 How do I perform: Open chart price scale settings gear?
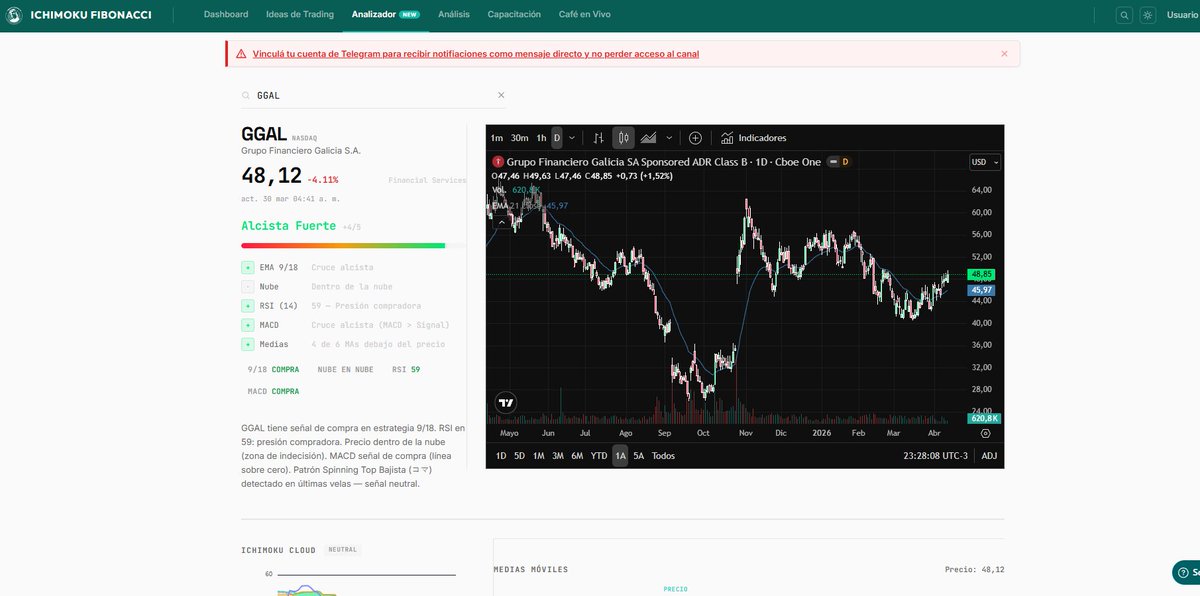(985, 433)
